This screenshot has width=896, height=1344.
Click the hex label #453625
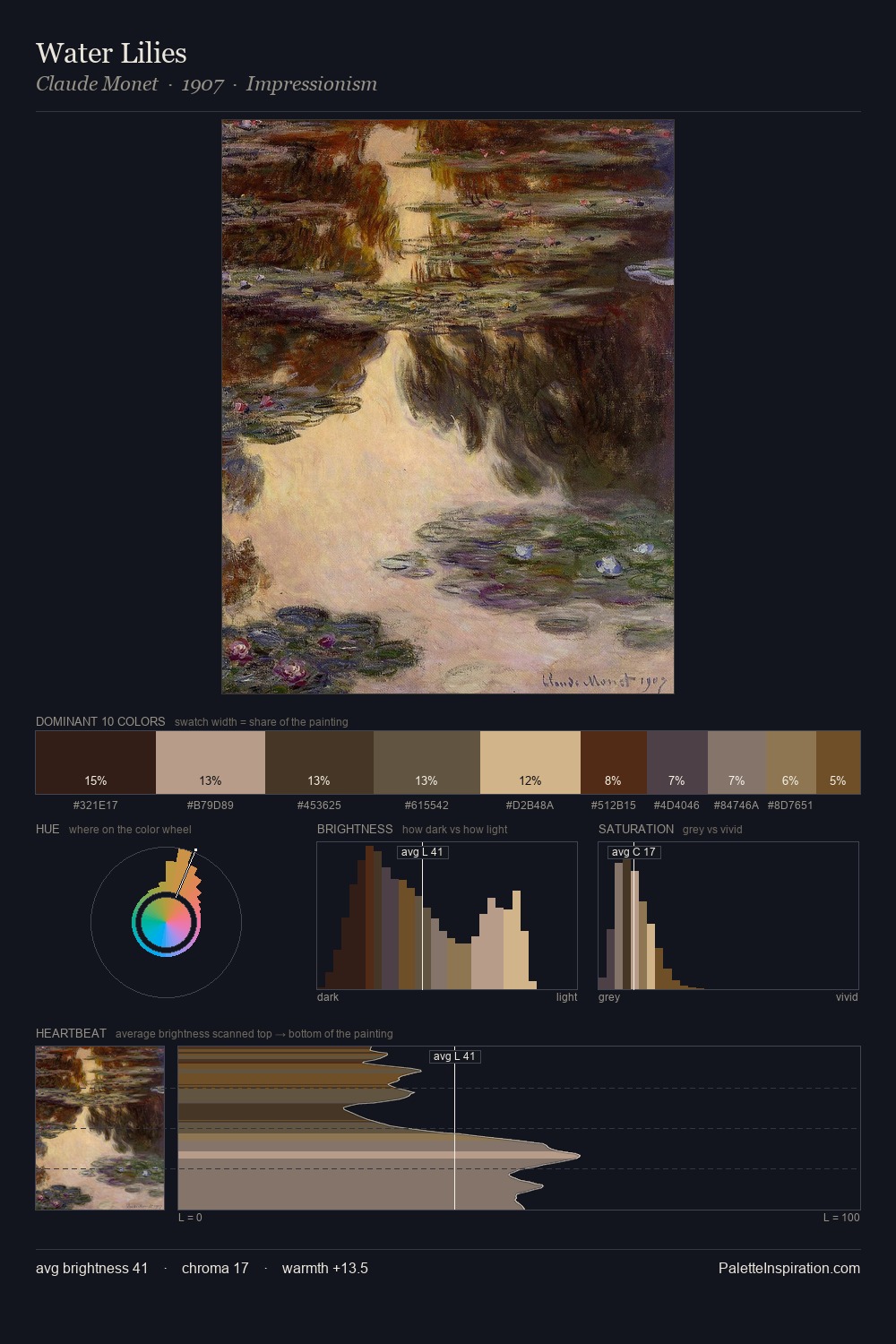click(x=319, y=806)
